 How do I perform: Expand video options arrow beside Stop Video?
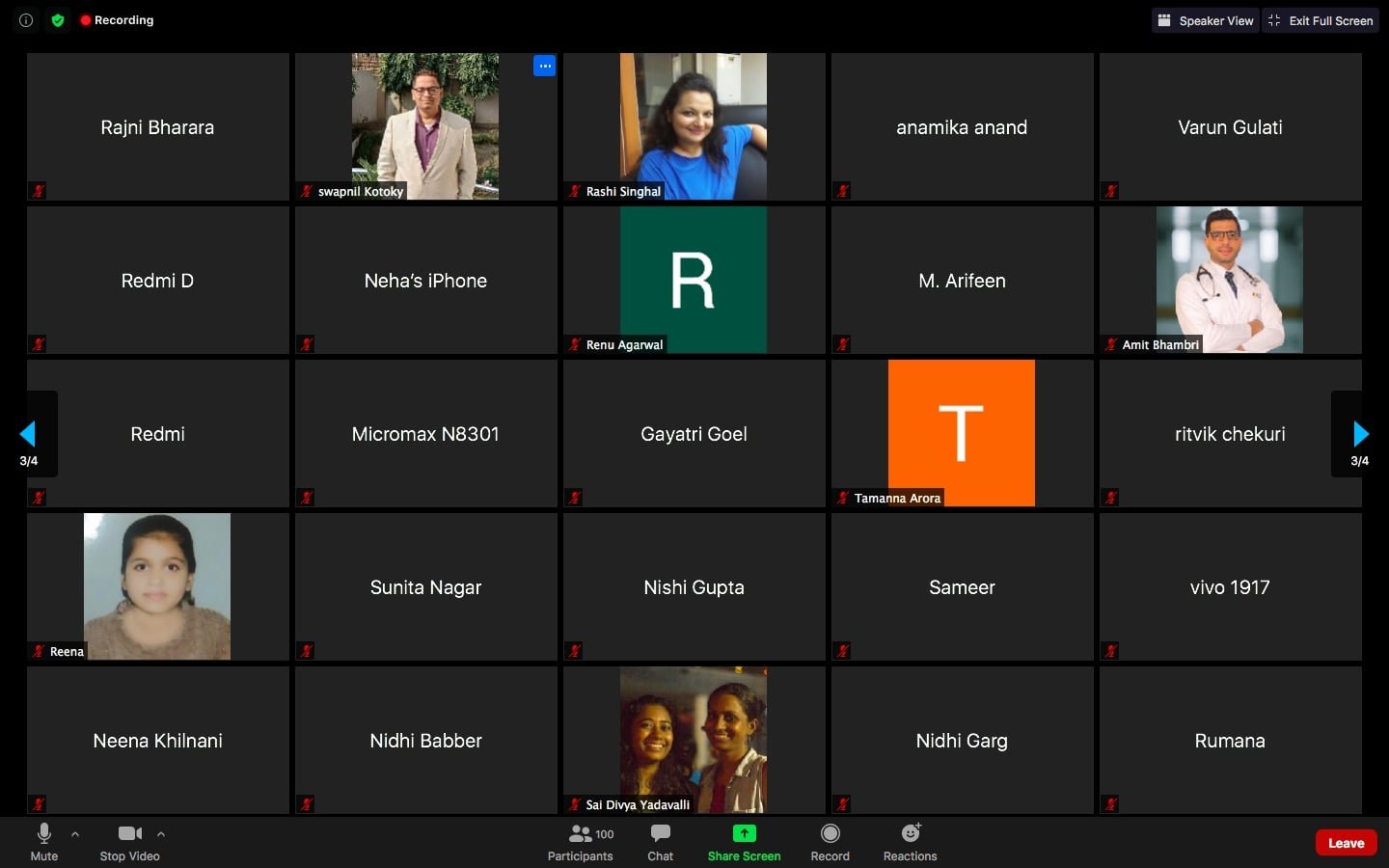click(161, 834)
